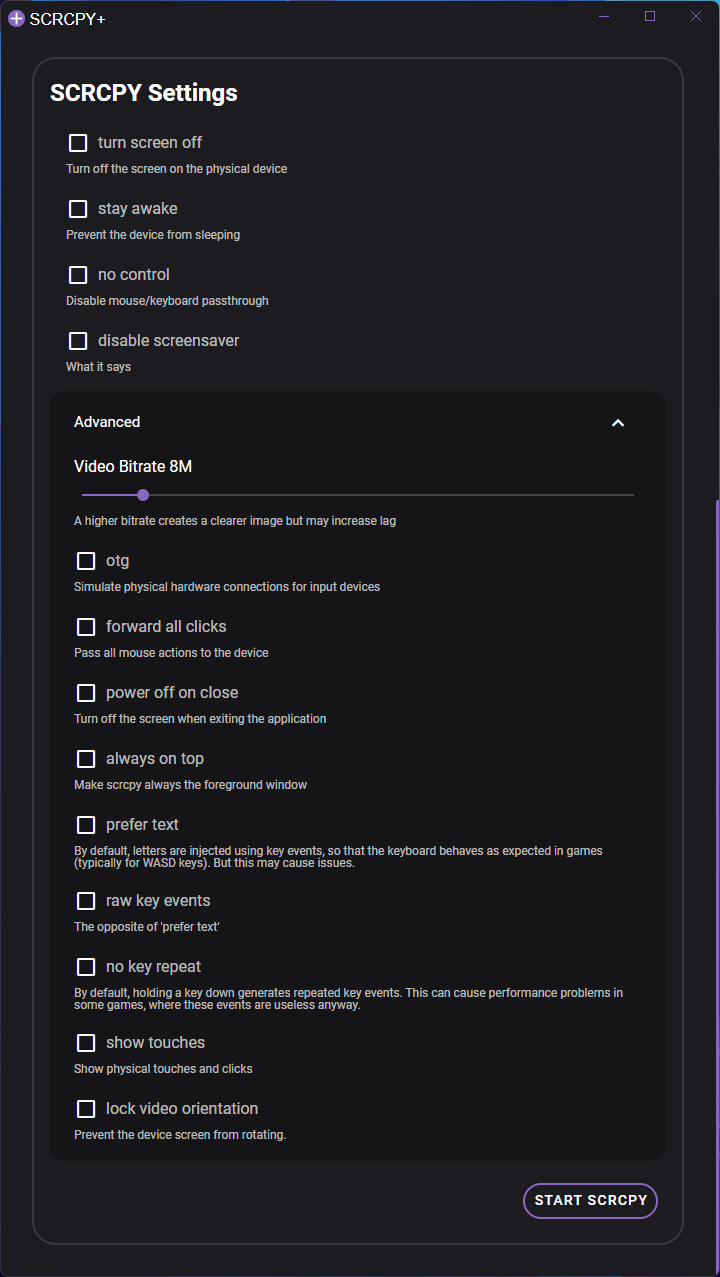
Task: Click the Video Bitrate slider handle
Action: point(143,495)
